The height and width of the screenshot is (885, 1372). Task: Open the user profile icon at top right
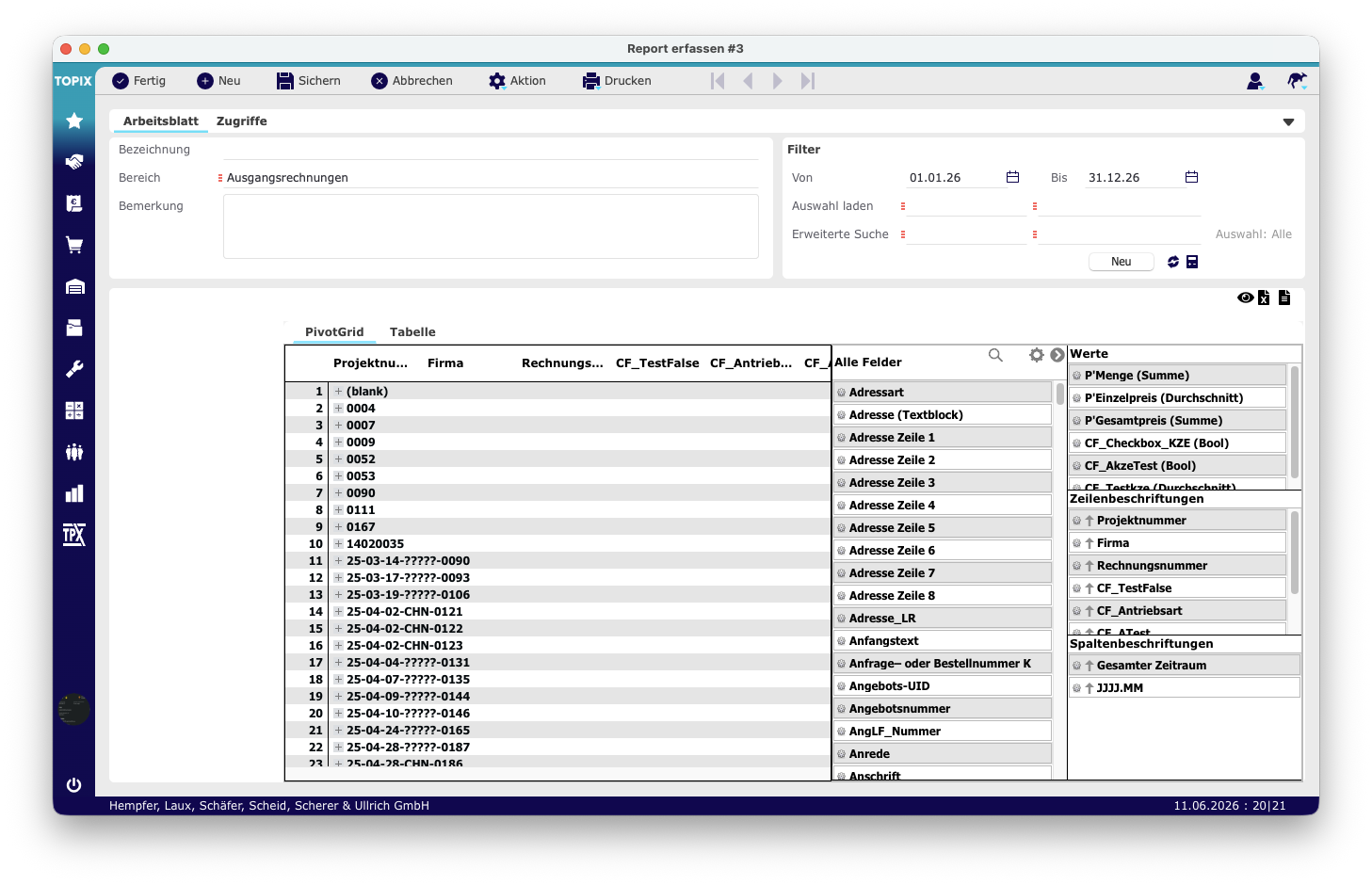coord(1254,81)
